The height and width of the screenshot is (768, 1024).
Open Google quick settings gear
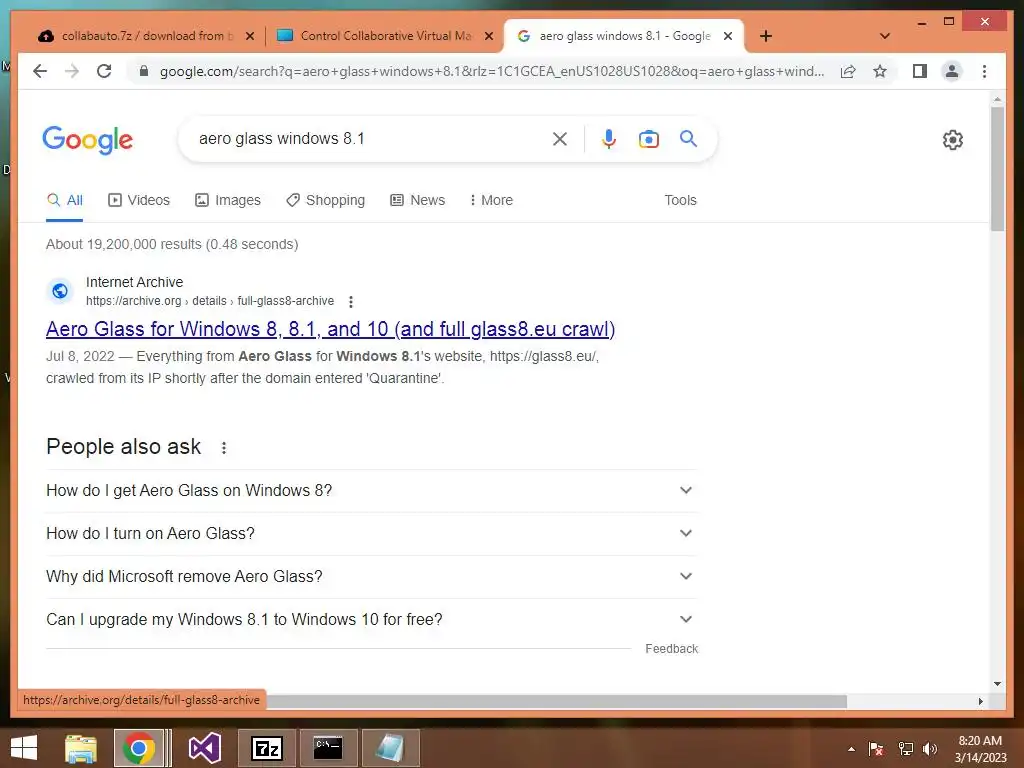pos(952,139)
